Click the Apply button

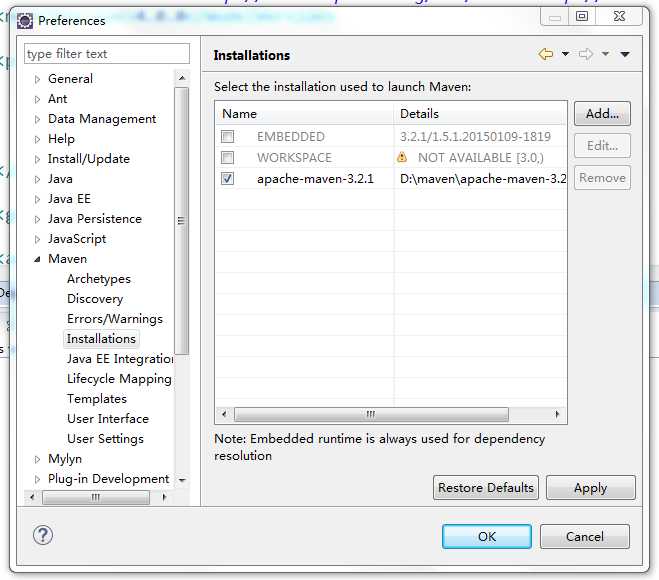pyautogui.click(x=590, y=488)
